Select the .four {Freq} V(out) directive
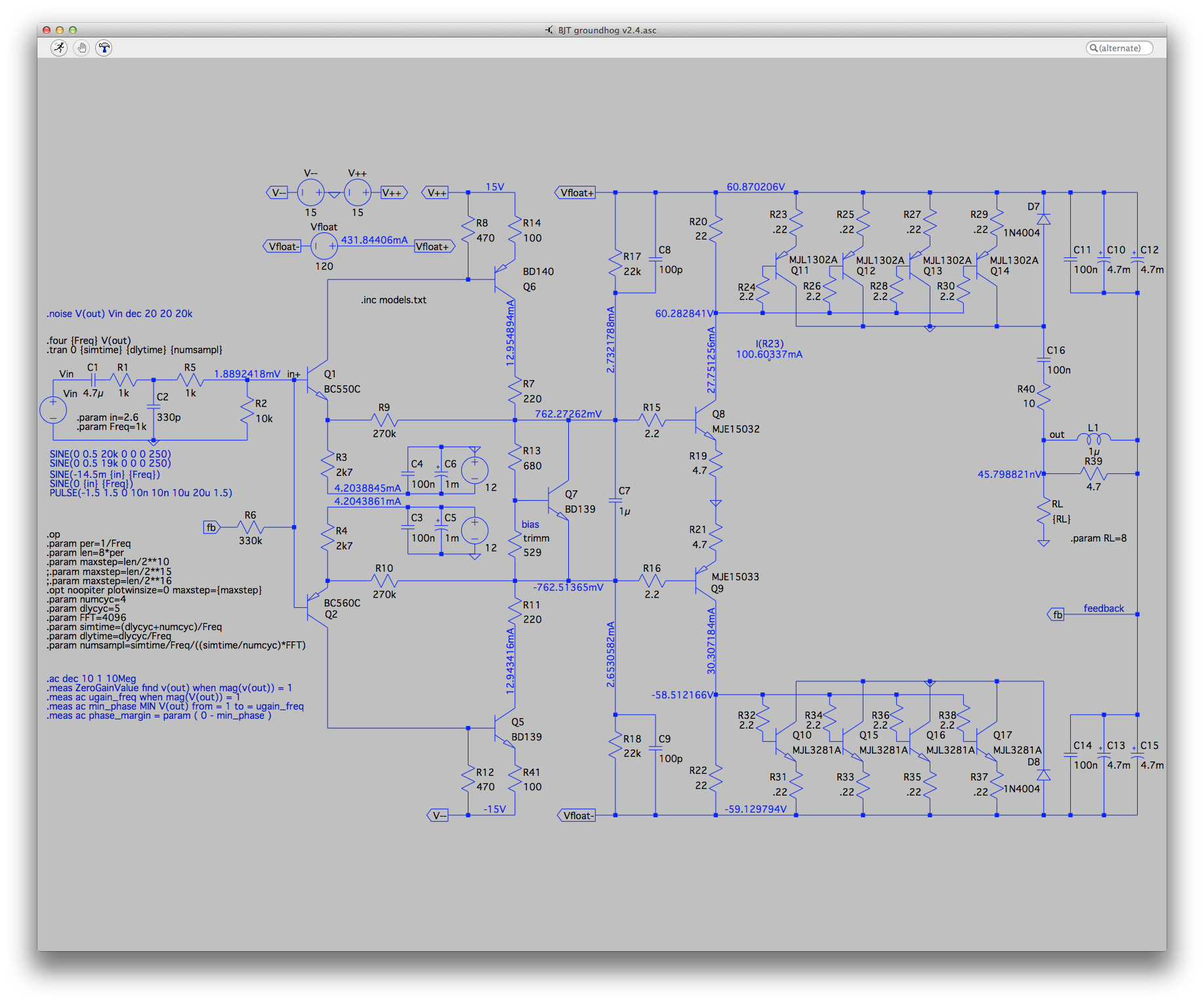Image resolution: width=1204 pixels, height=1003 pixels. point(89,340)
